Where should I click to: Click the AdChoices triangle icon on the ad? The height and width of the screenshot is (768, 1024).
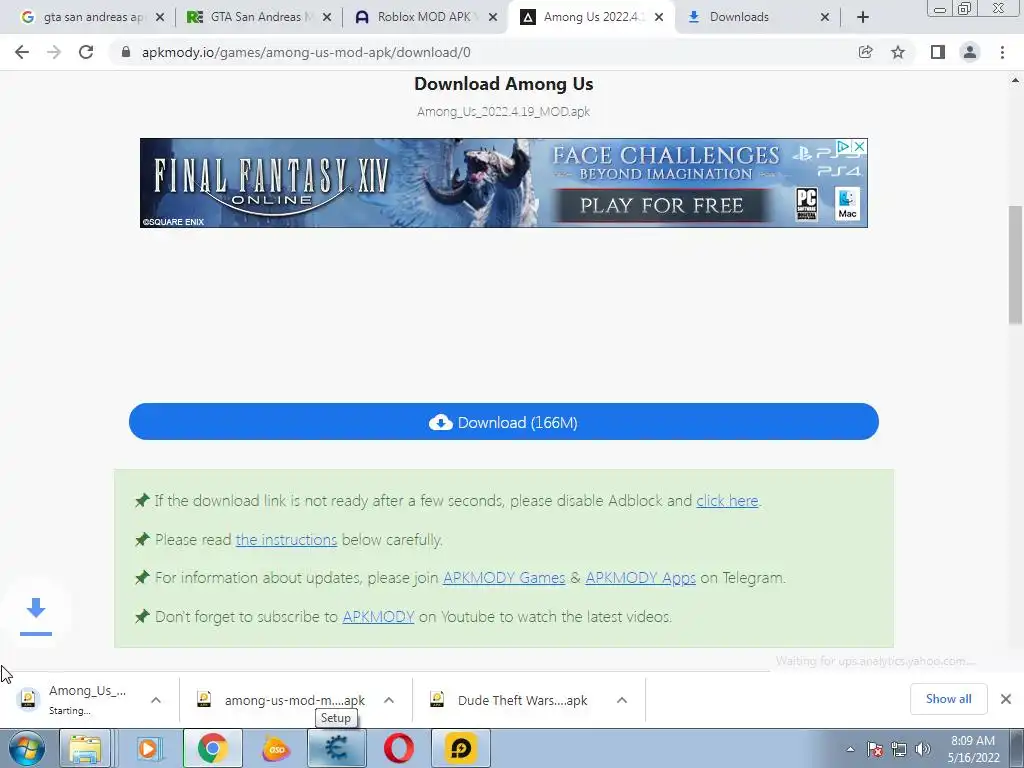coord(844,146)
